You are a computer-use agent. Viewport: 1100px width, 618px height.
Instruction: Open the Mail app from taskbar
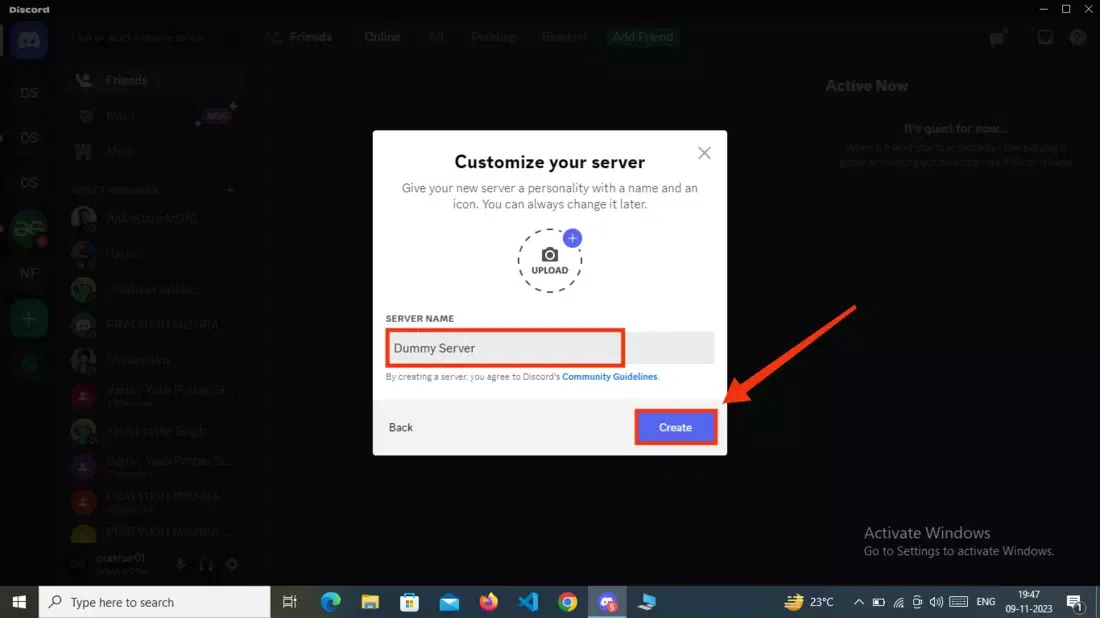click(x=449, y=602)
